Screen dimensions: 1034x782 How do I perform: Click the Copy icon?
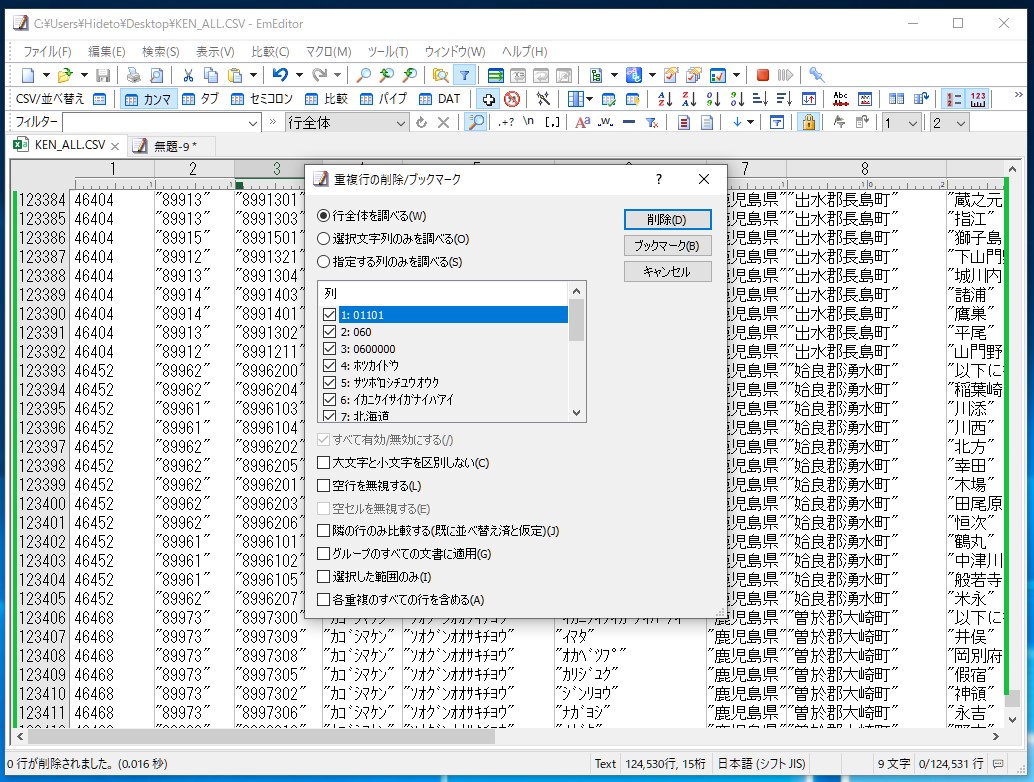(211, 75)
